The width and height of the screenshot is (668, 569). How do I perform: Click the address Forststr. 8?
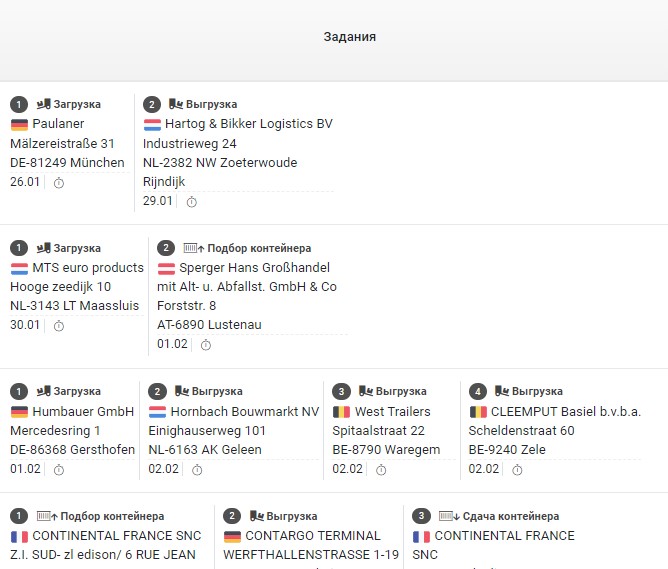[x=187, y=306]
